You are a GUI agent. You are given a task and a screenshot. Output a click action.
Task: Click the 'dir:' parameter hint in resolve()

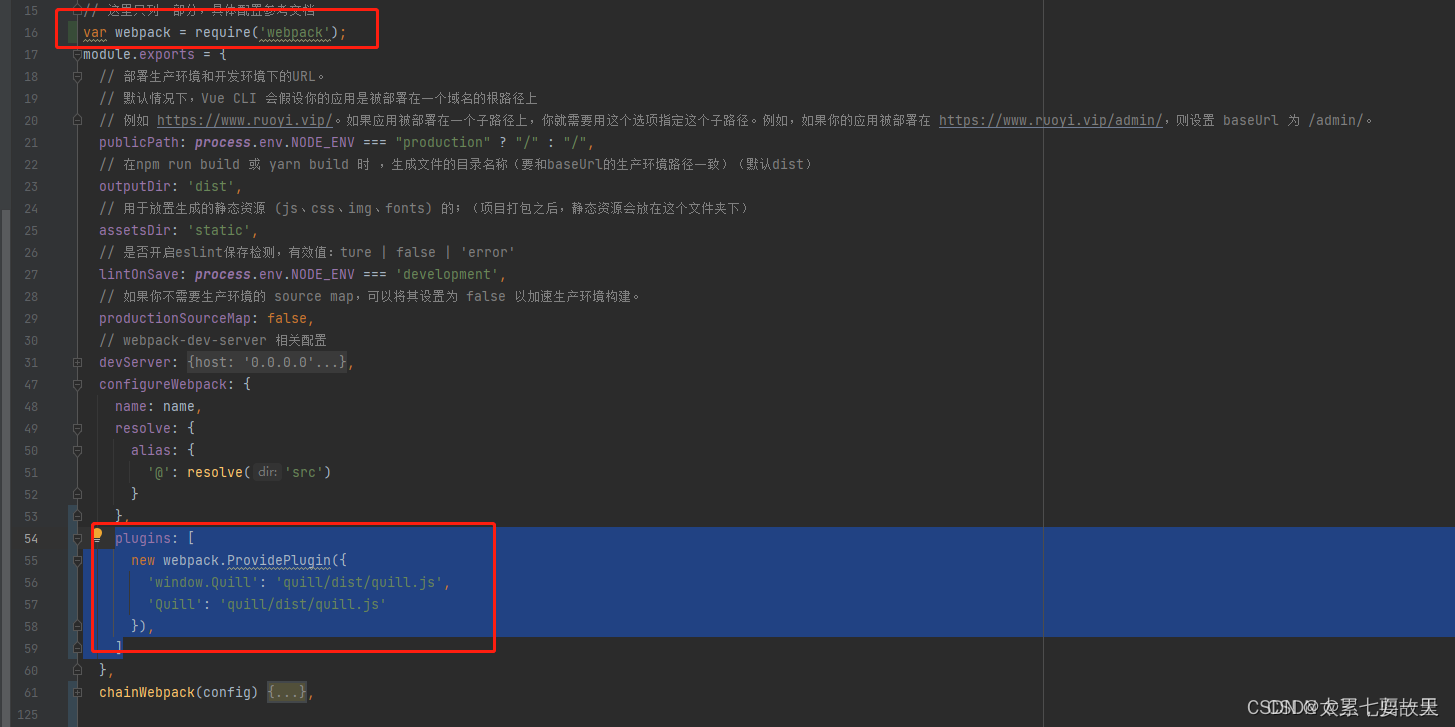pyautogui.click(x=266, y=472)
